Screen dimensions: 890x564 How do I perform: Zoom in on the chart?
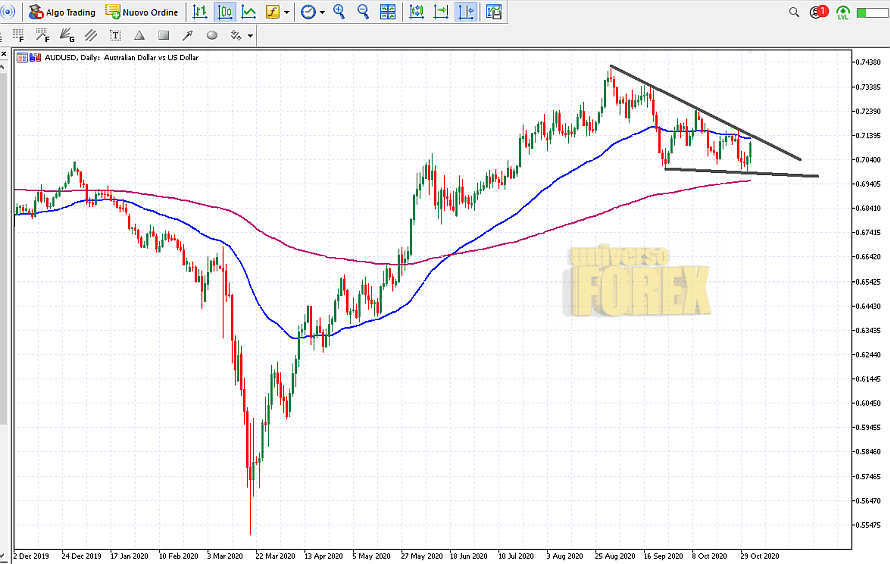pyautogui.click(x=339, y=12)
